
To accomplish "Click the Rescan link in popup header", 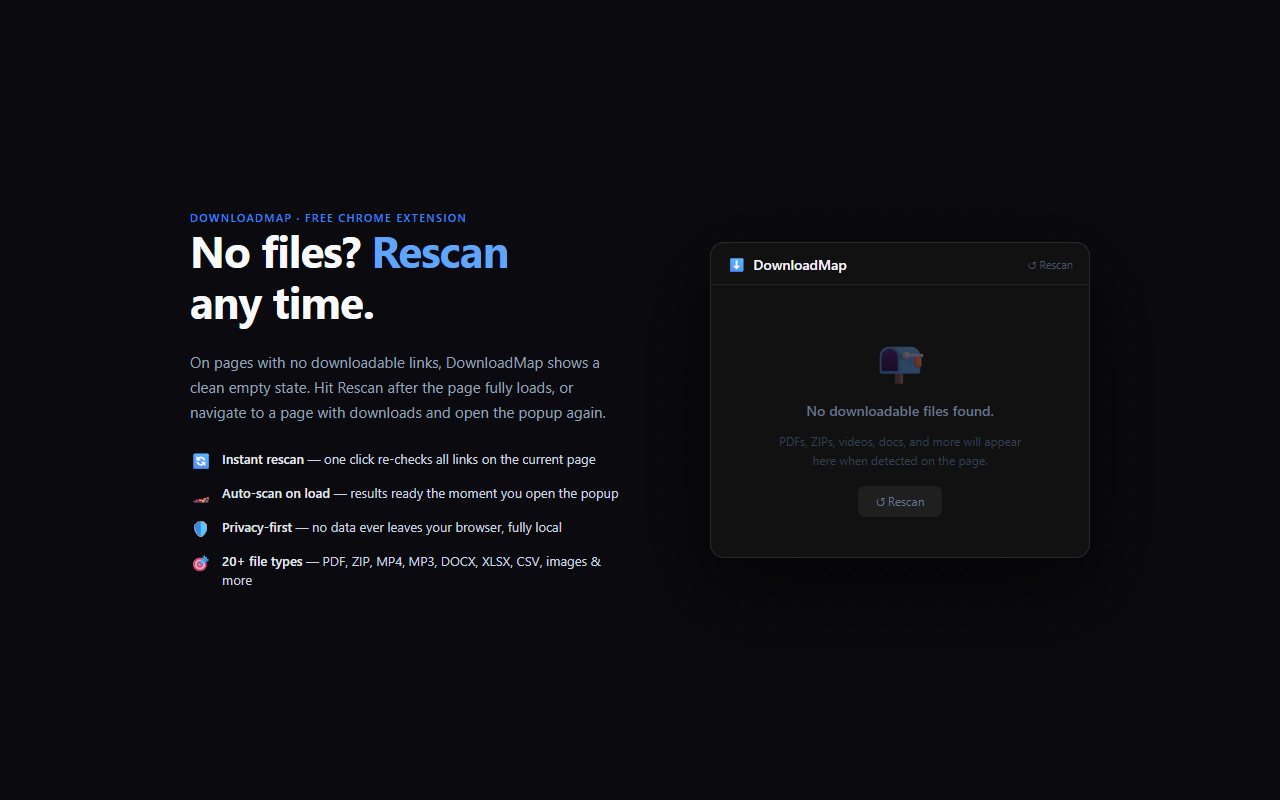I will pos(1050,265).
